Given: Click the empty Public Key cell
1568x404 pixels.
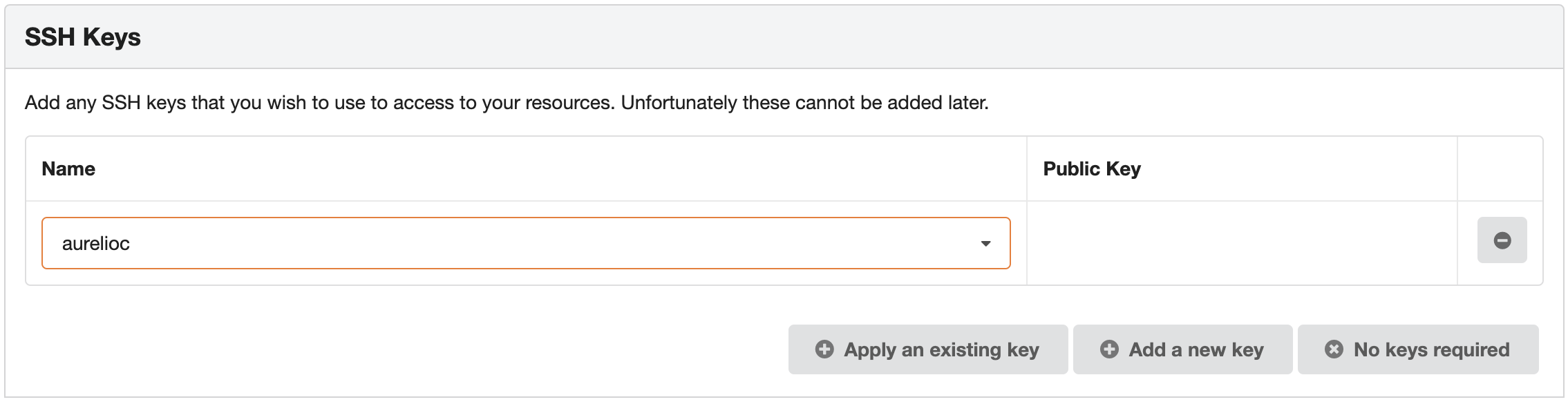Looking at the screenshot, I should [x=1241, y=243].
